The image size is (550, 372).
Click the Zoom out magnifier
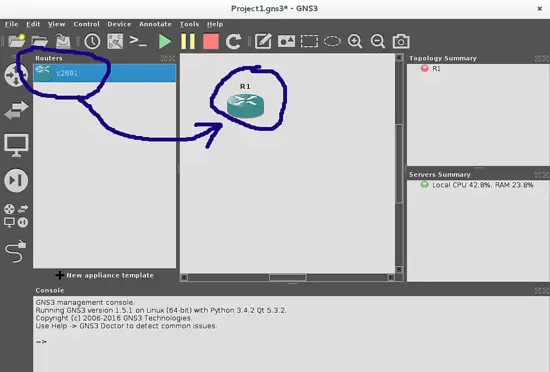click(378, 41)
